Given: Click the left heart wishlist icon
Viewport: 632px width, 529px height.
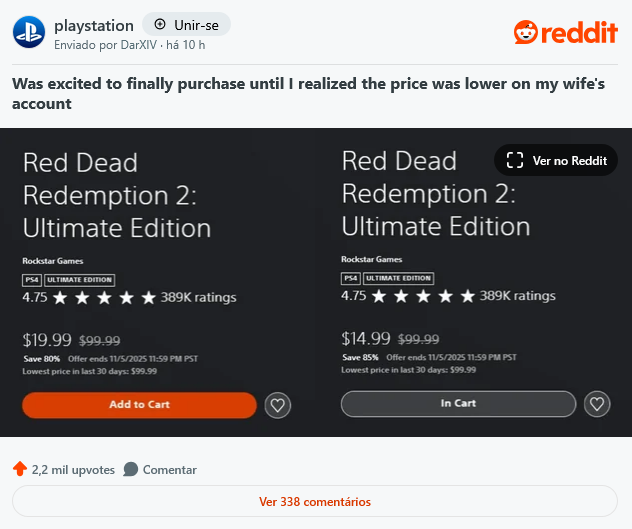Looking at the screenshot, I should tap(278, 405).
